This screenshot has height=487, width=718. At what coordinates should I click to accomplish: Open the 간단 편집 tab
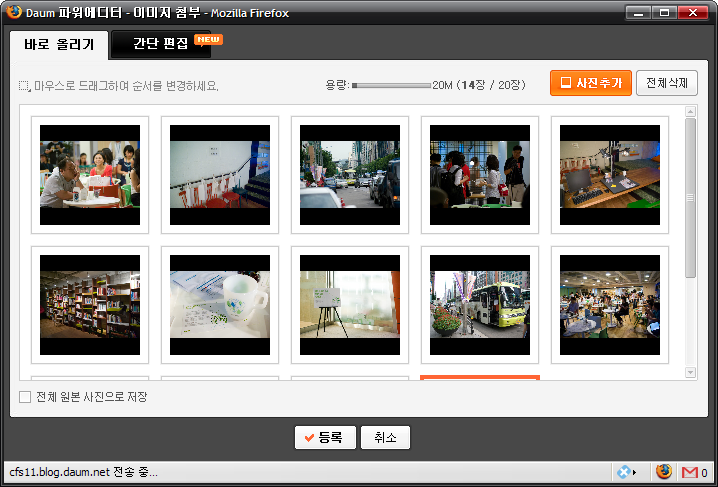[161, 44]
